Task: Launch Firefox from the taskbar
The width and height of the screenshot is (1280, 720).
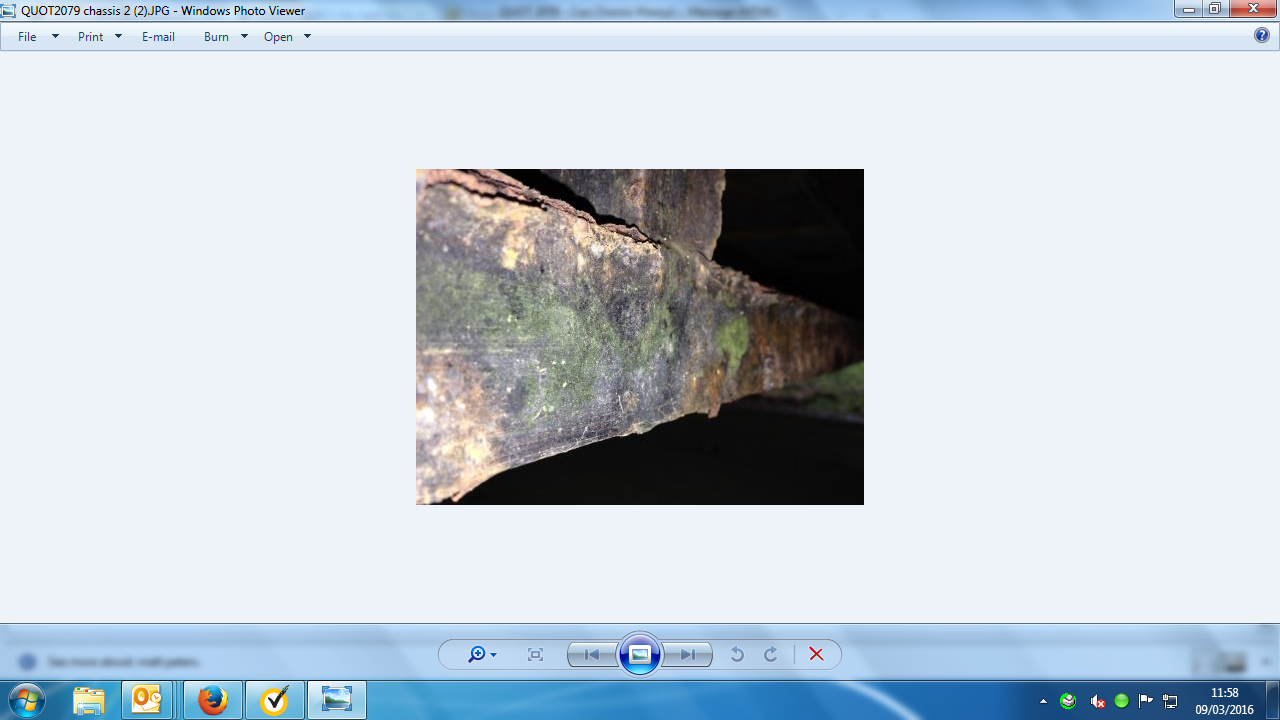Action: [x=212, y=700]
